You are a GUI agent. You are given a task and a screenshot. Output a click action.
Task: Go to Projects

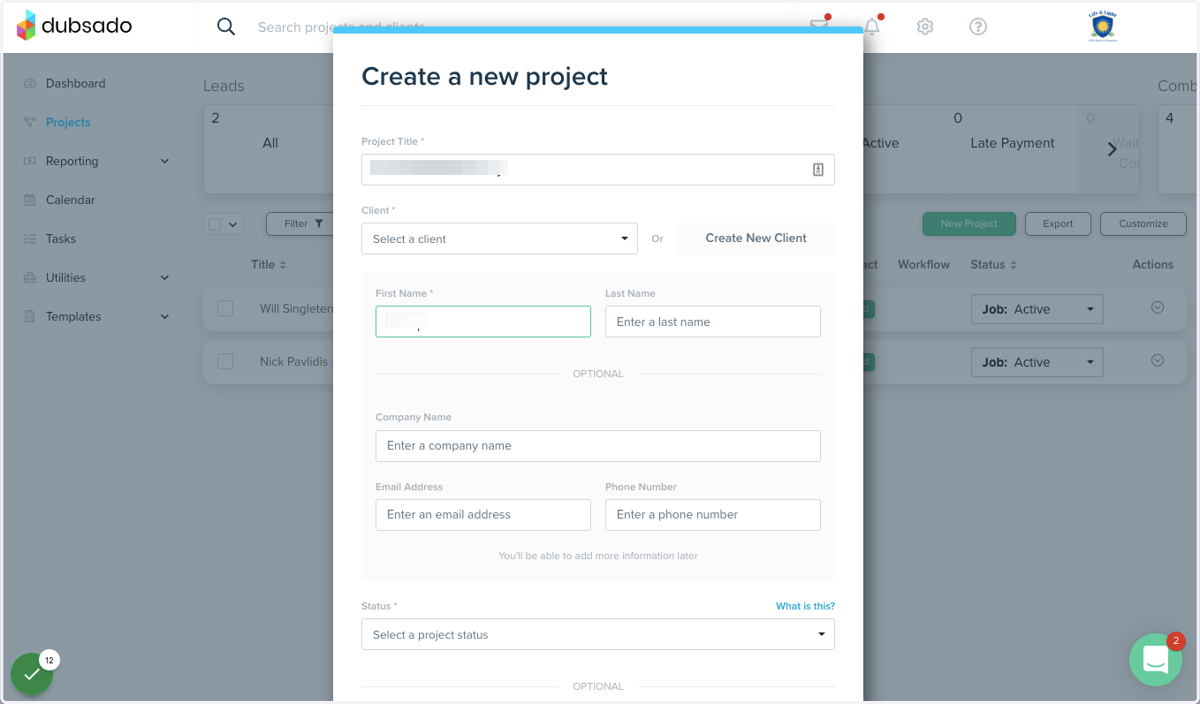point(68,122)
